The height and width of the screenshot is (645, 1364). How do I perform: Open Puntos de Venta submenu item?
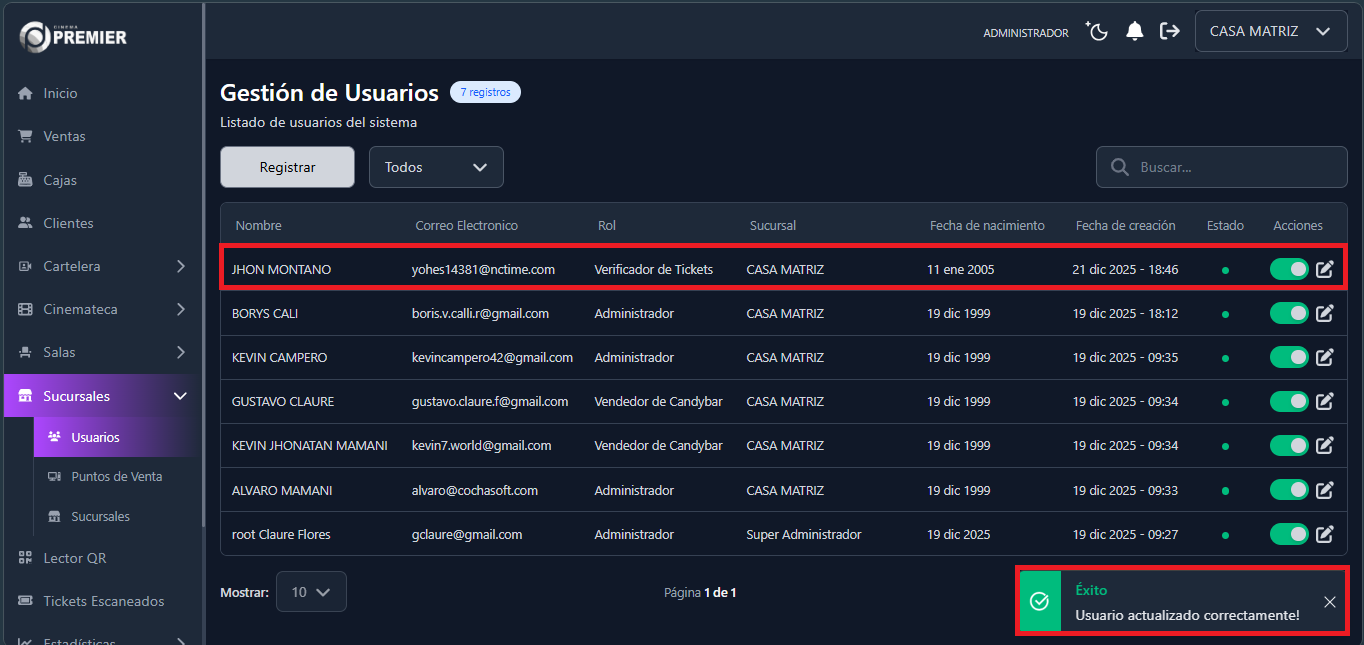tap(116, 477)
